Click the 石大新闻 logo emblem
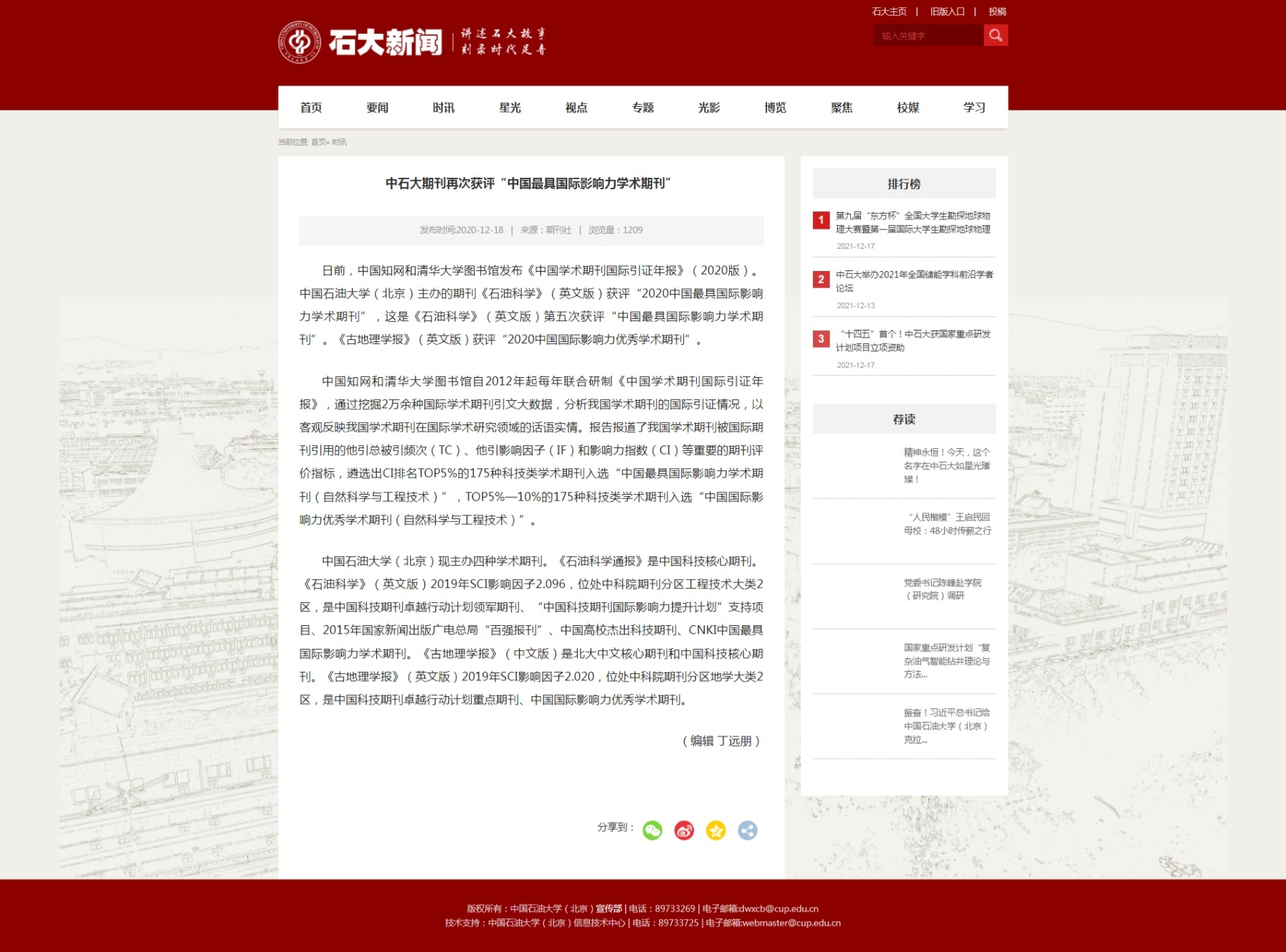 (x=299, y=42)
